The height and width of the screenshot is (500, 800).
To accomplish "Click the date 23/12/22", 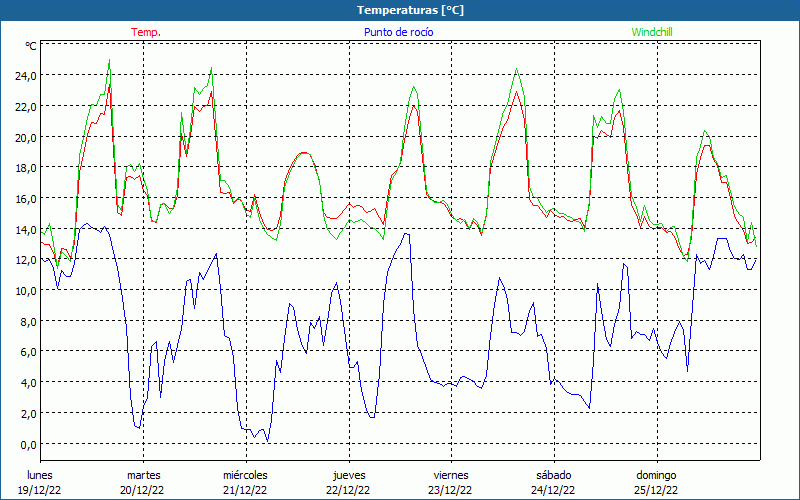I will (450, 490).
